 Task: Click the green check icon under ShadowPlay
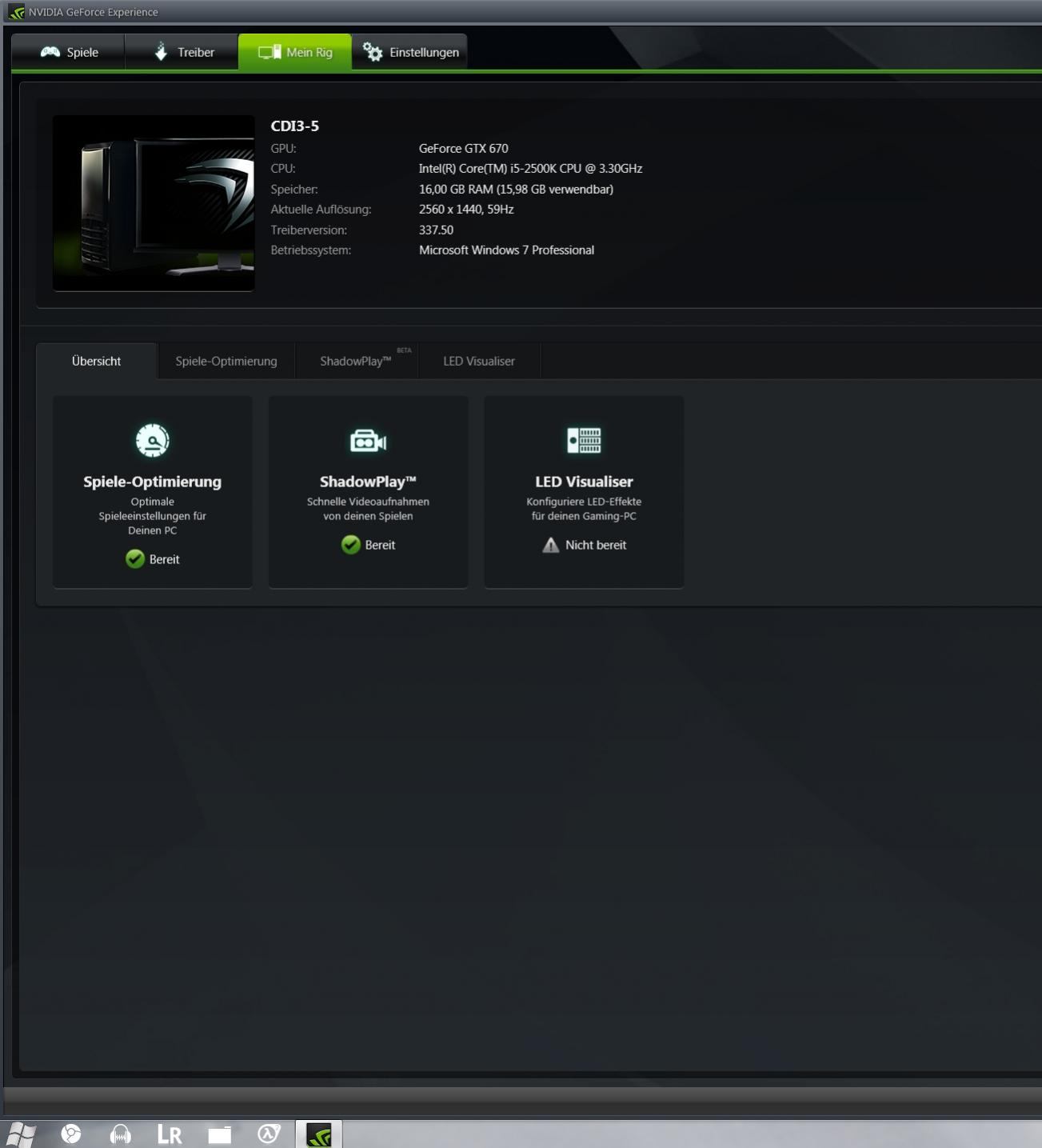[x=351, y=545]
